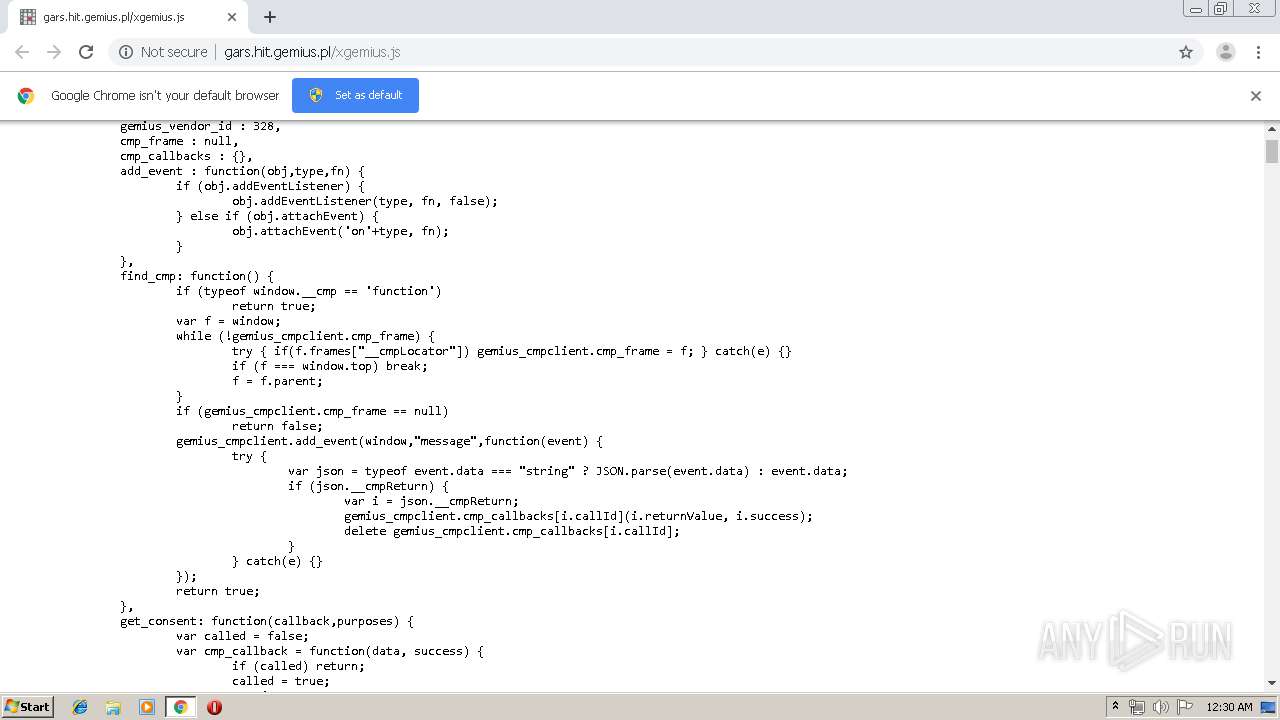
Task: Open the Chrome three-dot menu
Action: point(1258,52)
